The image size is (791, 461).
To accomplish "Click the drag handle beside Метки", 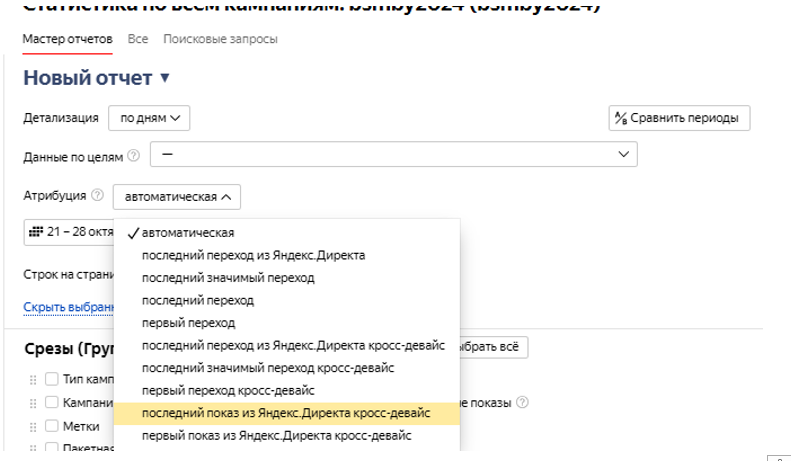I will coord(33,426).
